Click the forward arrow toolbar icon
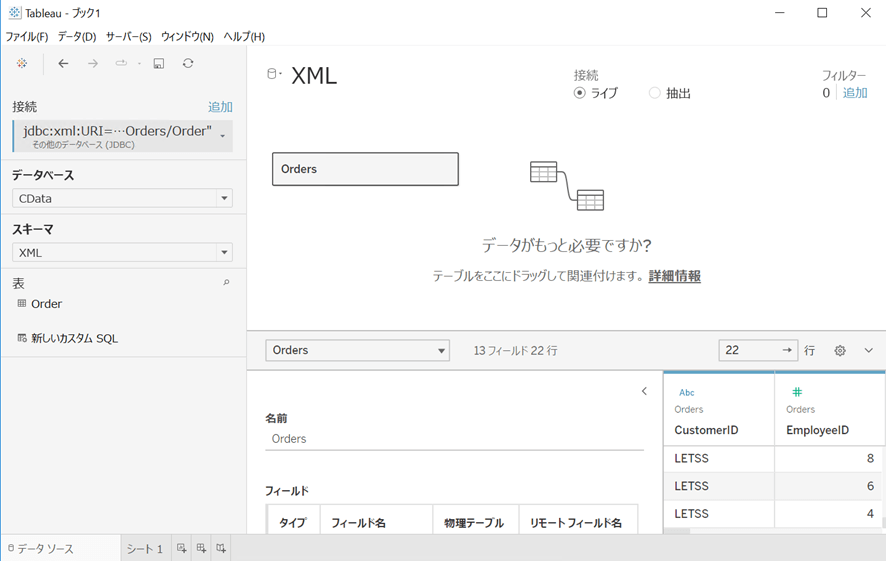 click(x=93, y=63)
